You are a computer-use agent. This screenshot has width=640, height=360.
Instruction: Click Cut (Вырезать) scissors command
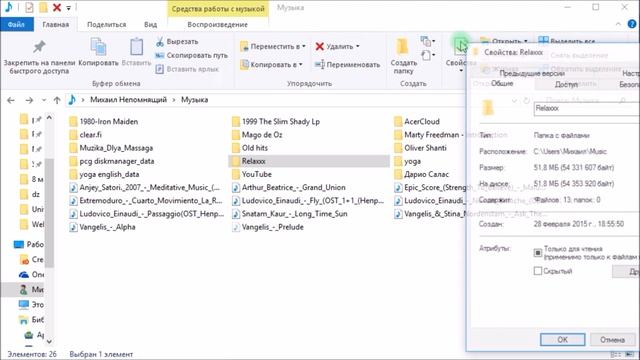coord(177,42)
